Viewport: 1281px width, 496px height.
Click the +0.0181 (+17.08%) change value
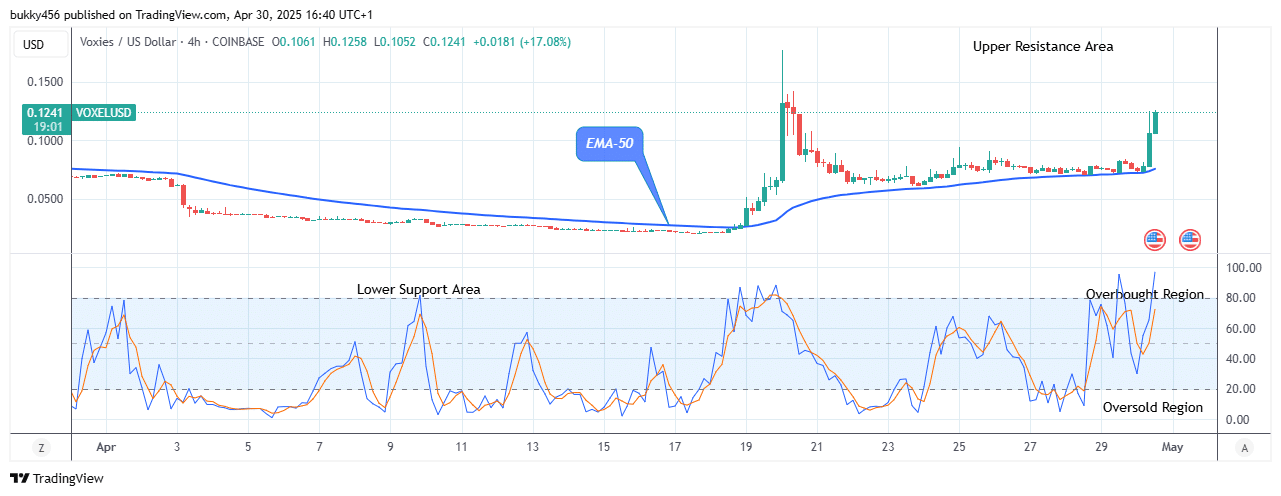(521, 42)
